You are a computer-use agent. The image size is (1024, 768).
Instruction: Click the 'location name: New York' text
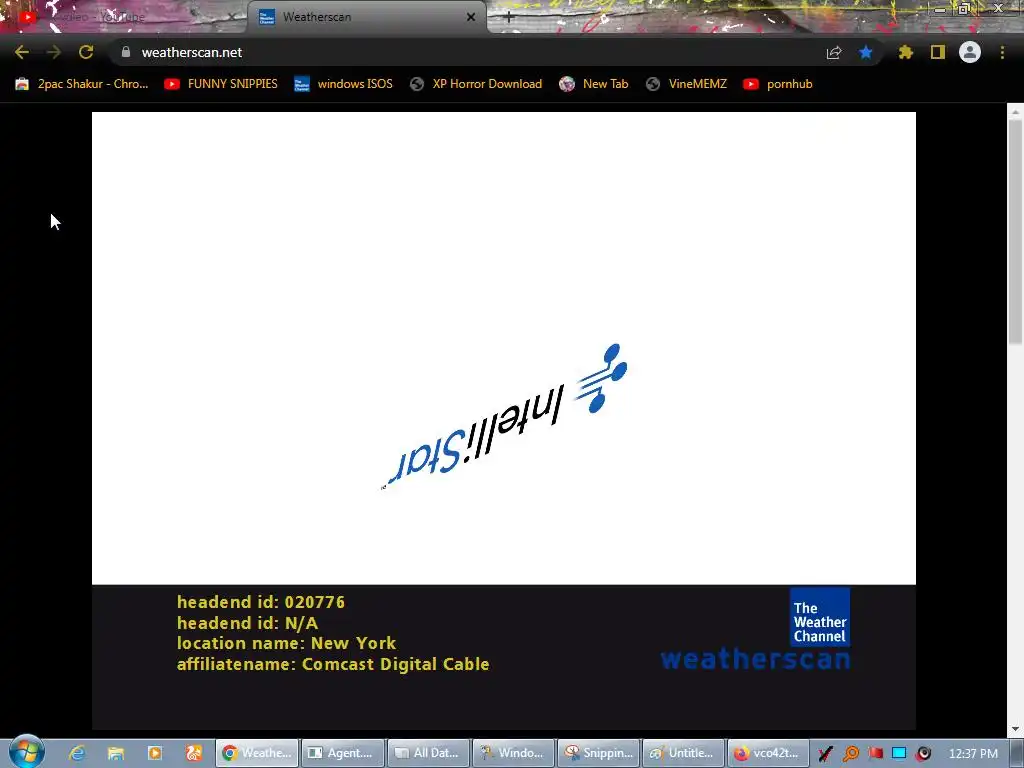(x=286, y=643)
